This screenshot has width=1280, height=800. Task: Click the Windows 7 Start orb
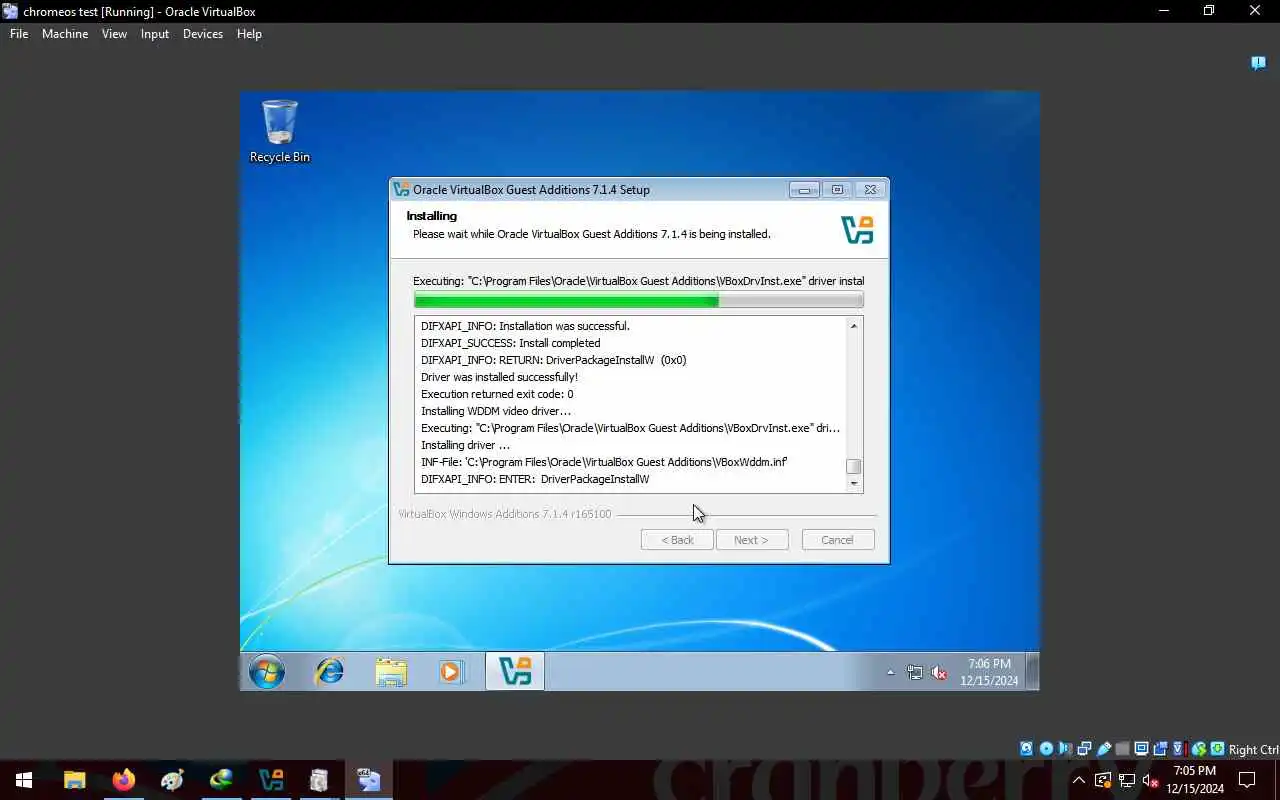tap(267, 672)
